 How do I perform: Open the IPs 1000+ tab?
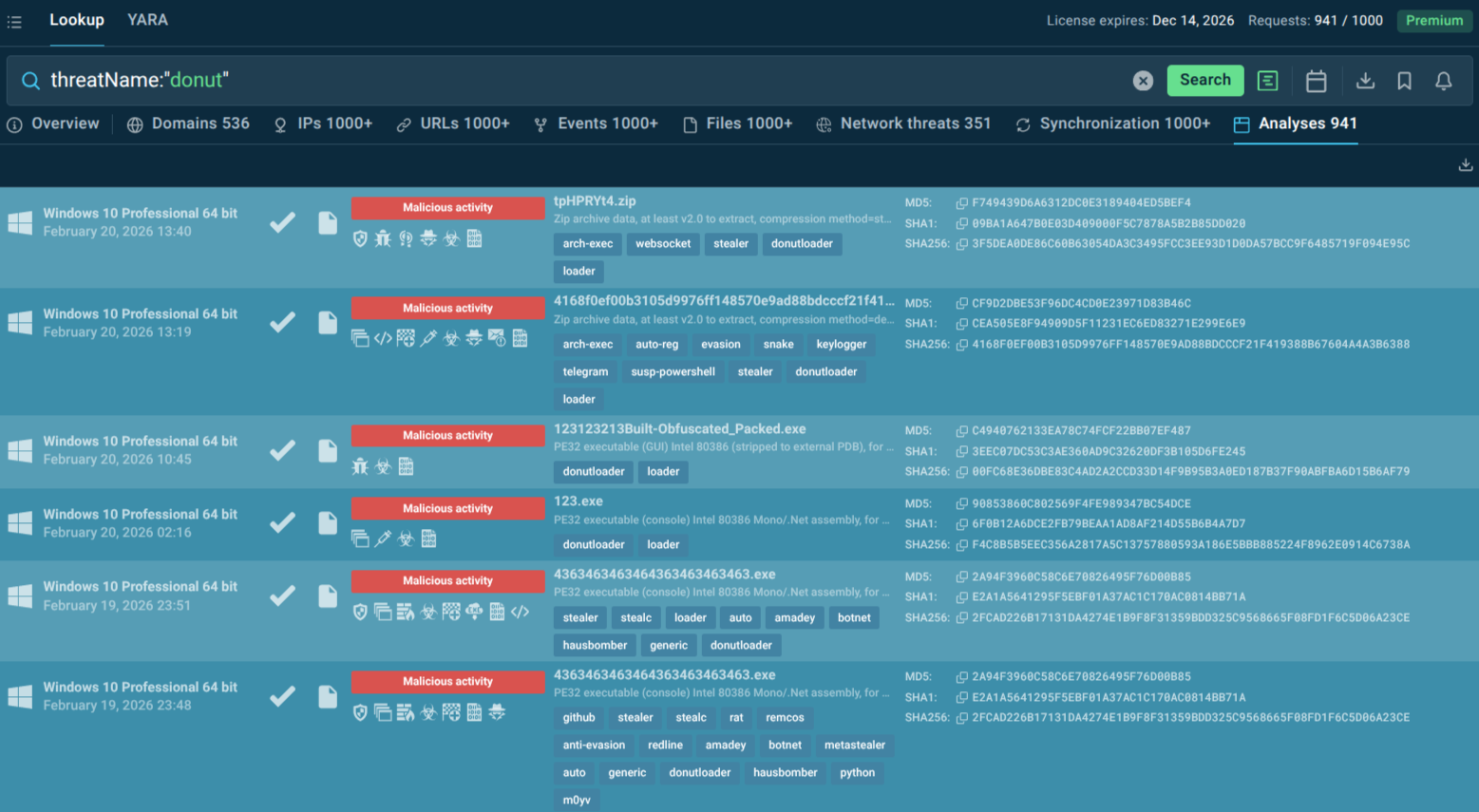point(323,123)
